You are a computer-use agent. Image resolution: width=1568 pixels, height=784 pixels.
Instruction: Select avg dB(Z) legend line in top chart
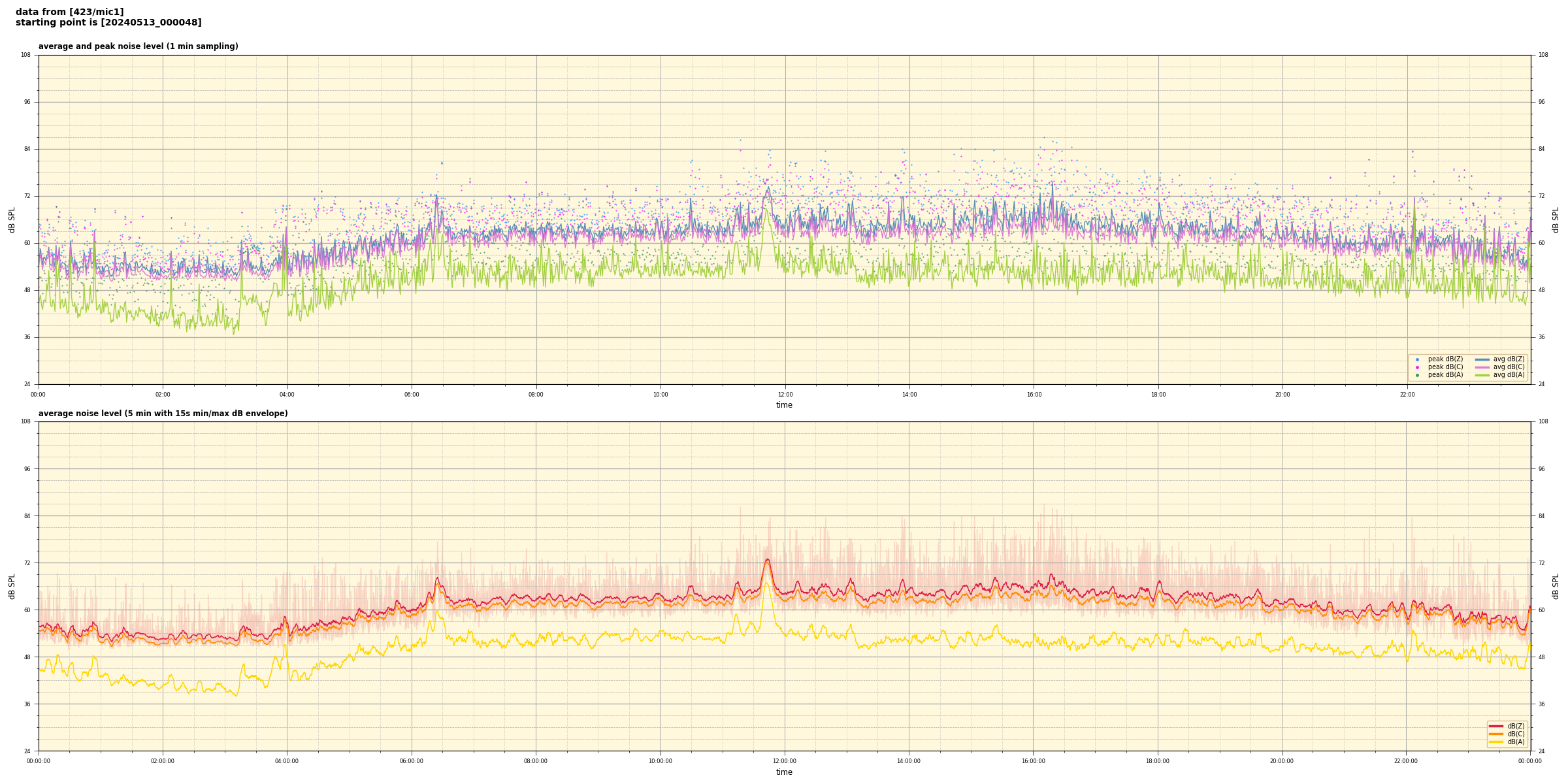click(x=1482, y=359)
